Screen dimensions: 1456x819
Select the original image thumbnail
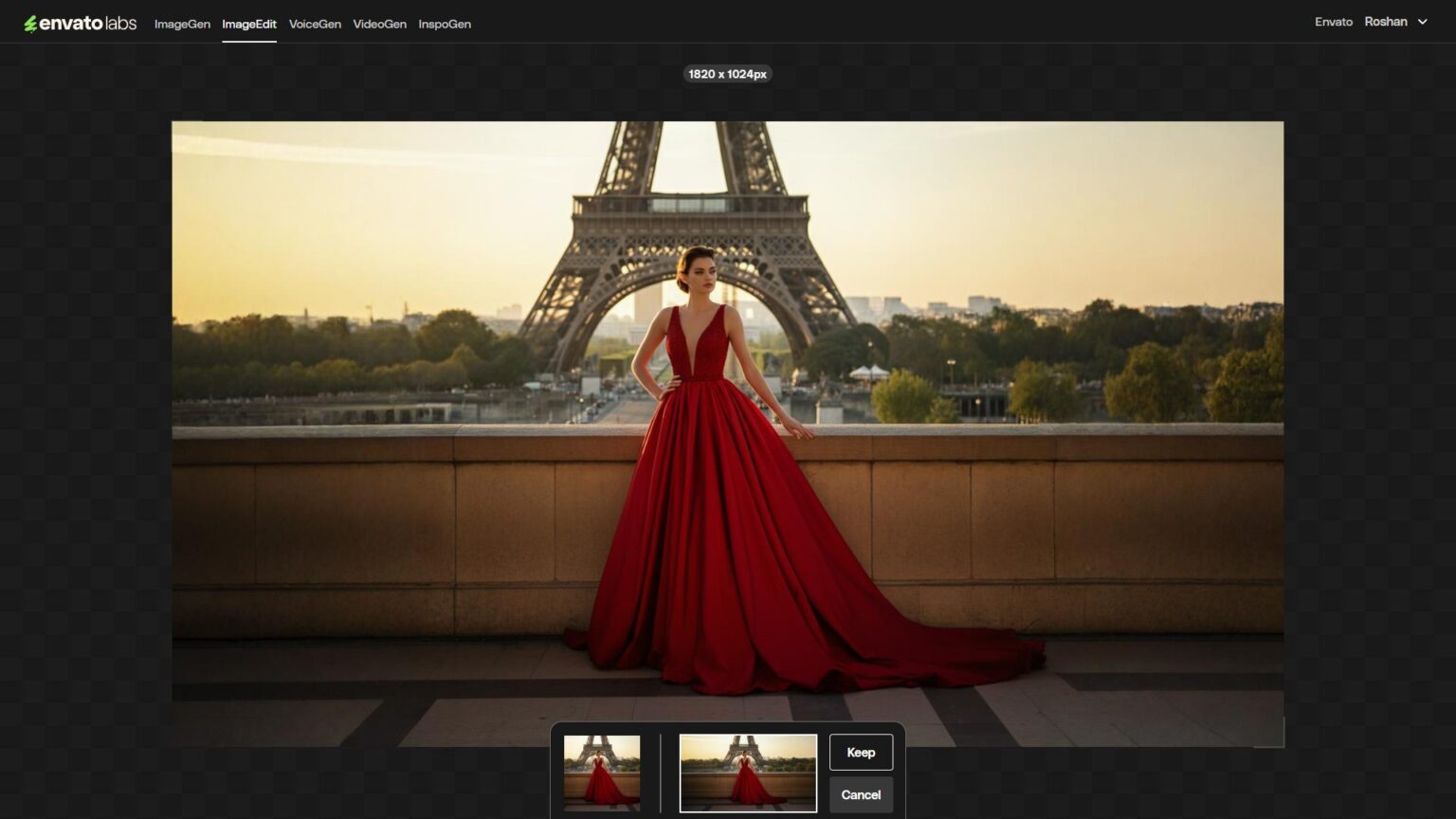pos(601,773)
